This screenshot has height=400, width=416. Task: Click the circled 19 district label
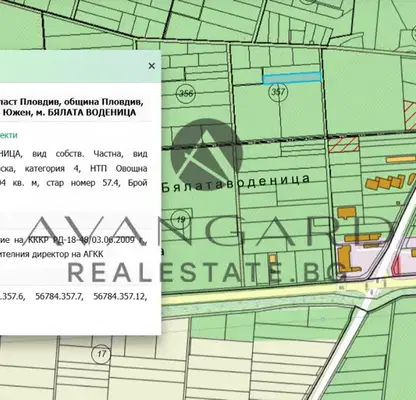click(181, 220)
